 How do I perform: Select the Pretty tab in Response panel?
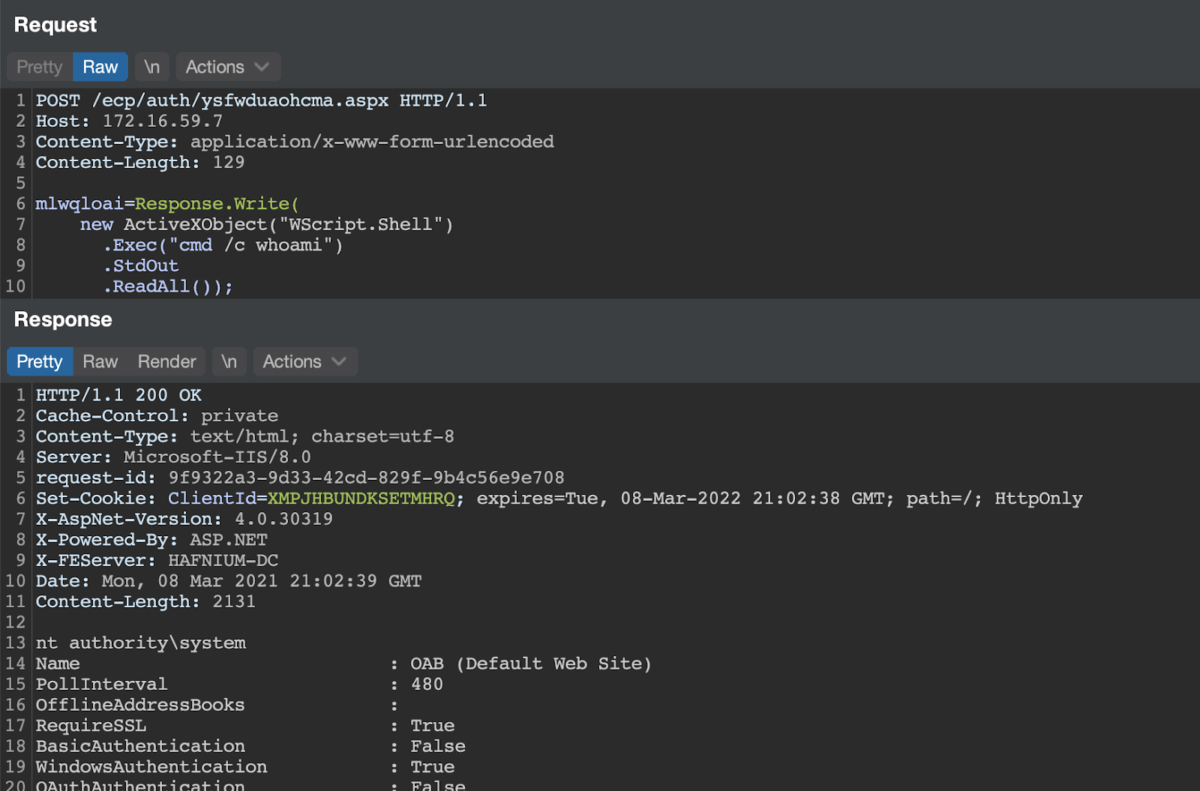tap(40, 362)
